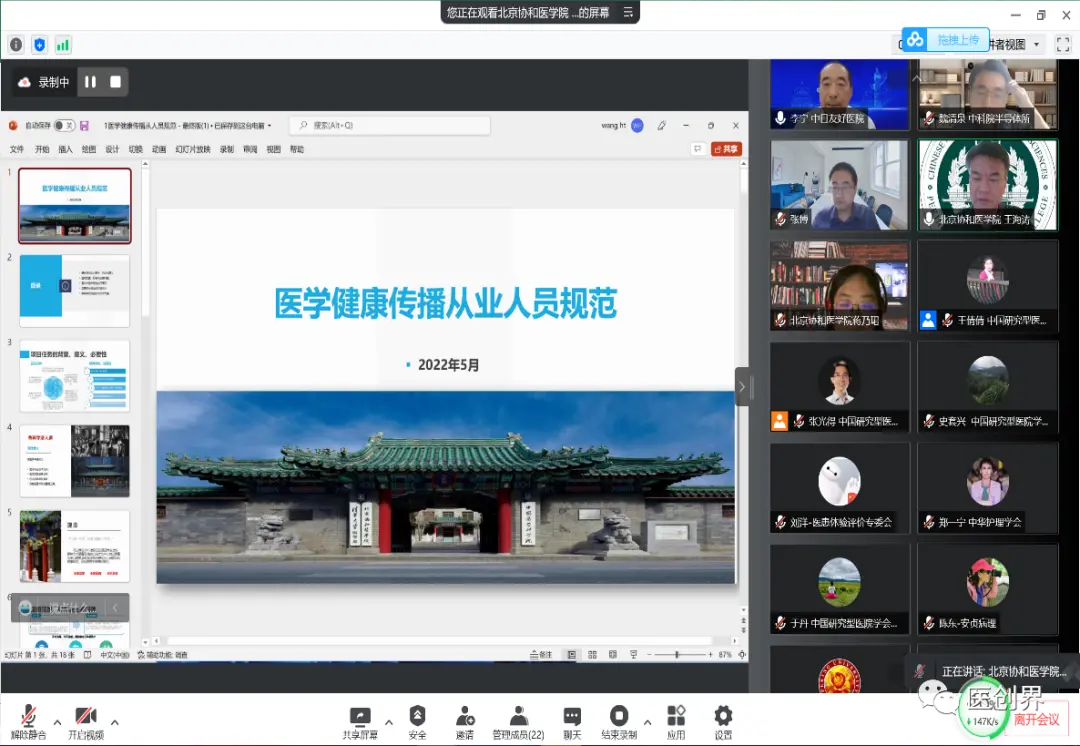Click the slide title 医学健康传播从业人员规范
Image resolution: width=1080 pixels, height=746 pixels.
[x=446, y=304]
